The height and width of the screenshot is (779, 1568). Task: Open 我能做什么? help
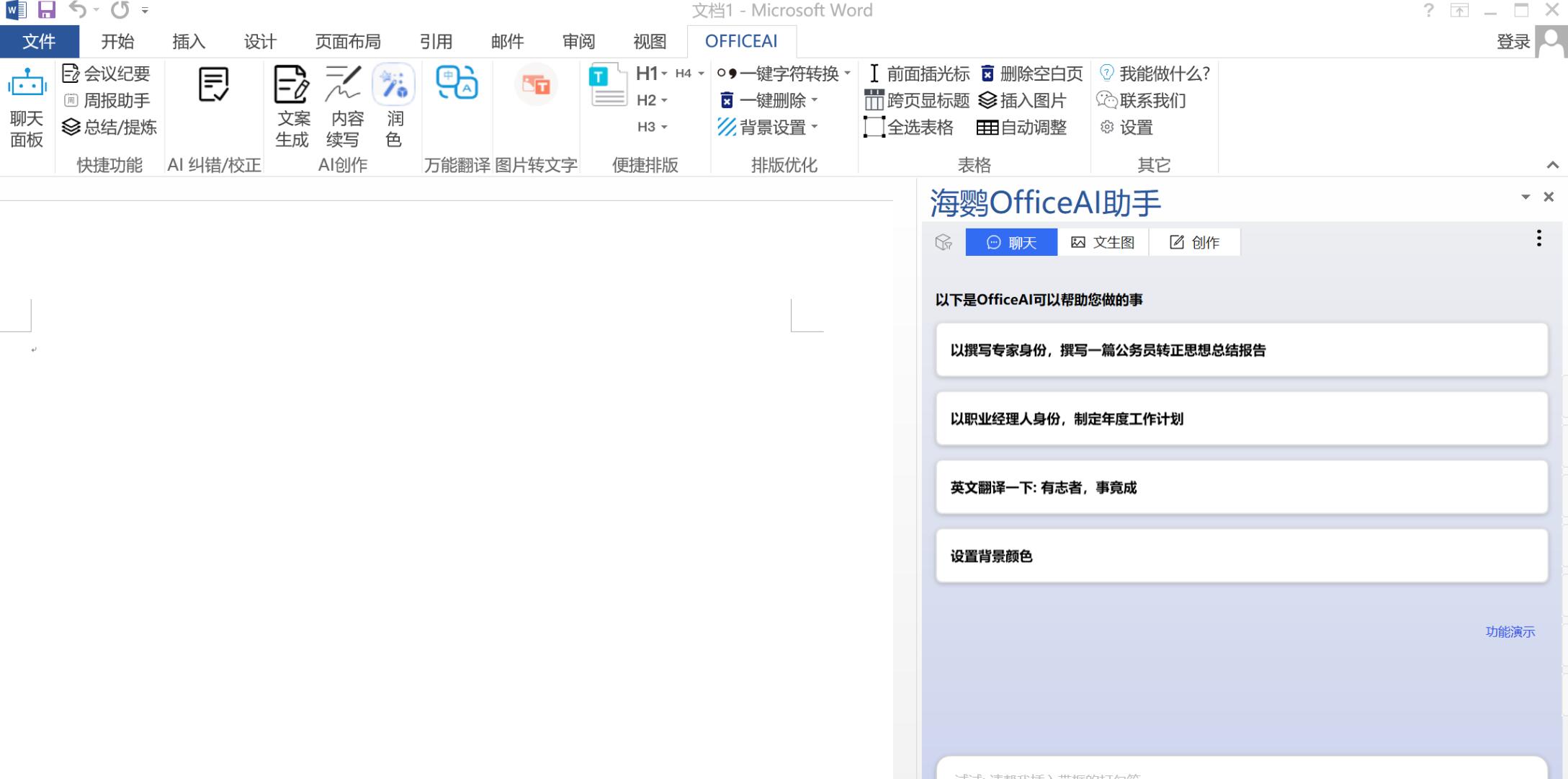click(1155, 74)
